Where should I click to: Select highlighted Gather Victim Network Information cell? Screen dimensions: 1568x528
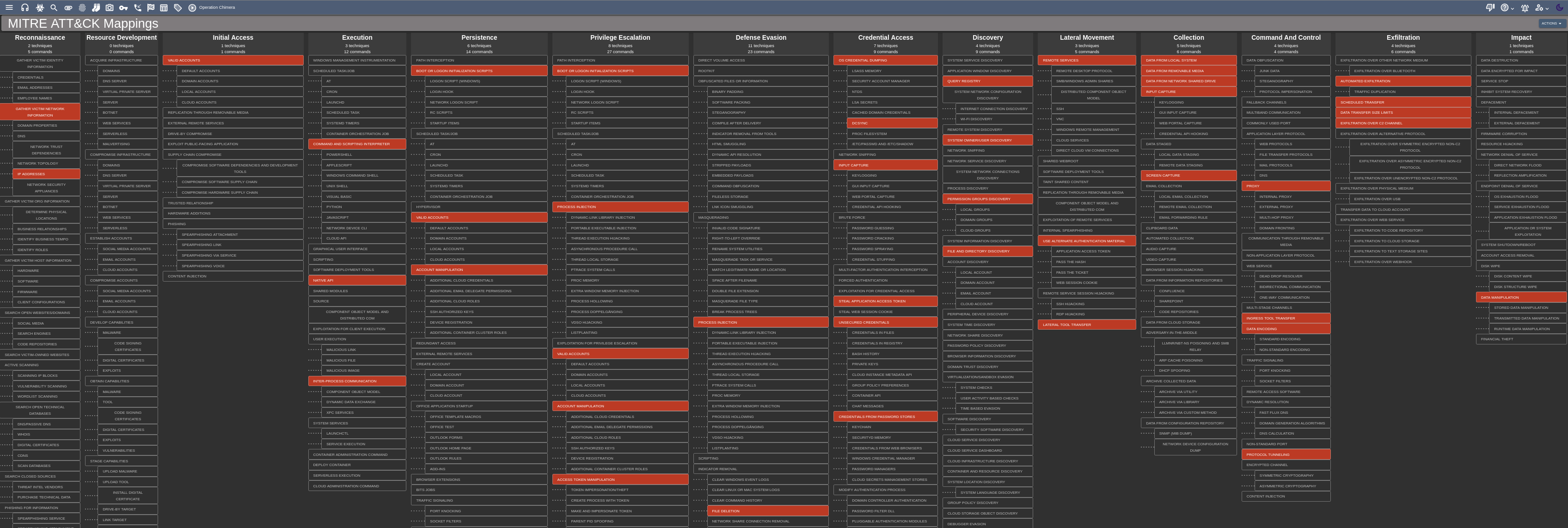40,112
